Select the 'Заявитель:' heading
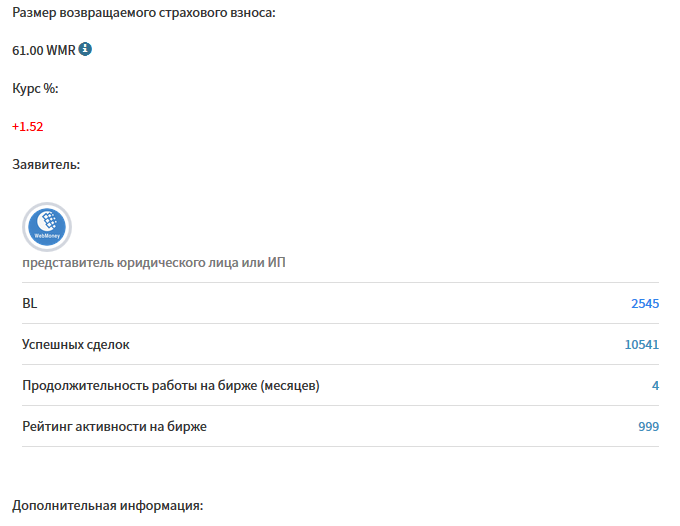The image size is (680, 526). 46,165
